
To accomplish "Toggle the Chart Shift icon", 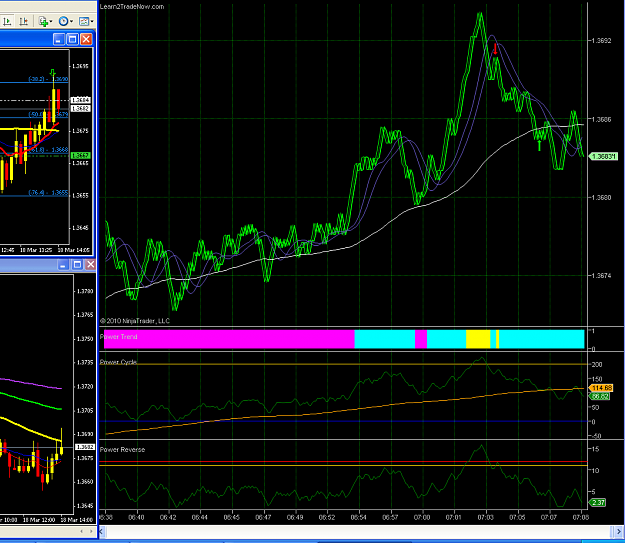I will coord(23,21).
